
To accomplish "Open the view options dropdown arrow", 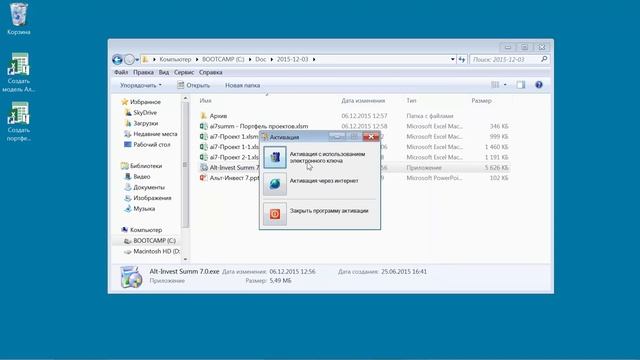I will click(x=505, y=85).
